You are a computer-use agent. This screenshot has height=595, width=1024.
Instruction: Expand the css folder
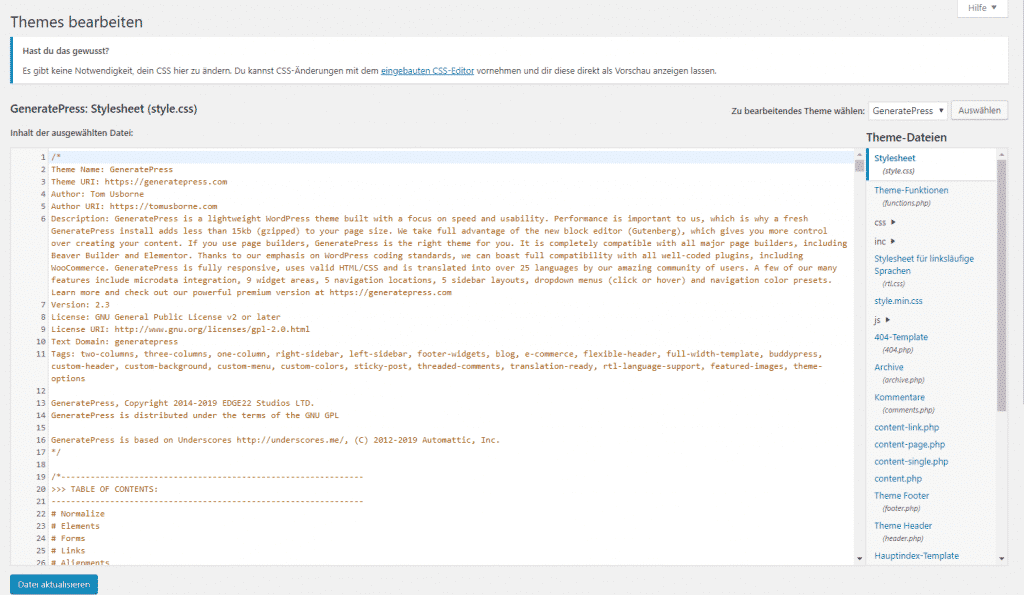coord(885,223)
